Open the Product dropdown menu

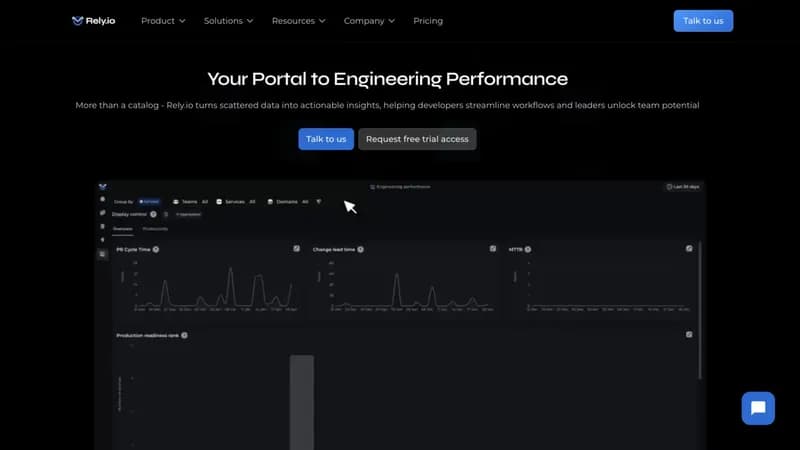coord(163,21)
